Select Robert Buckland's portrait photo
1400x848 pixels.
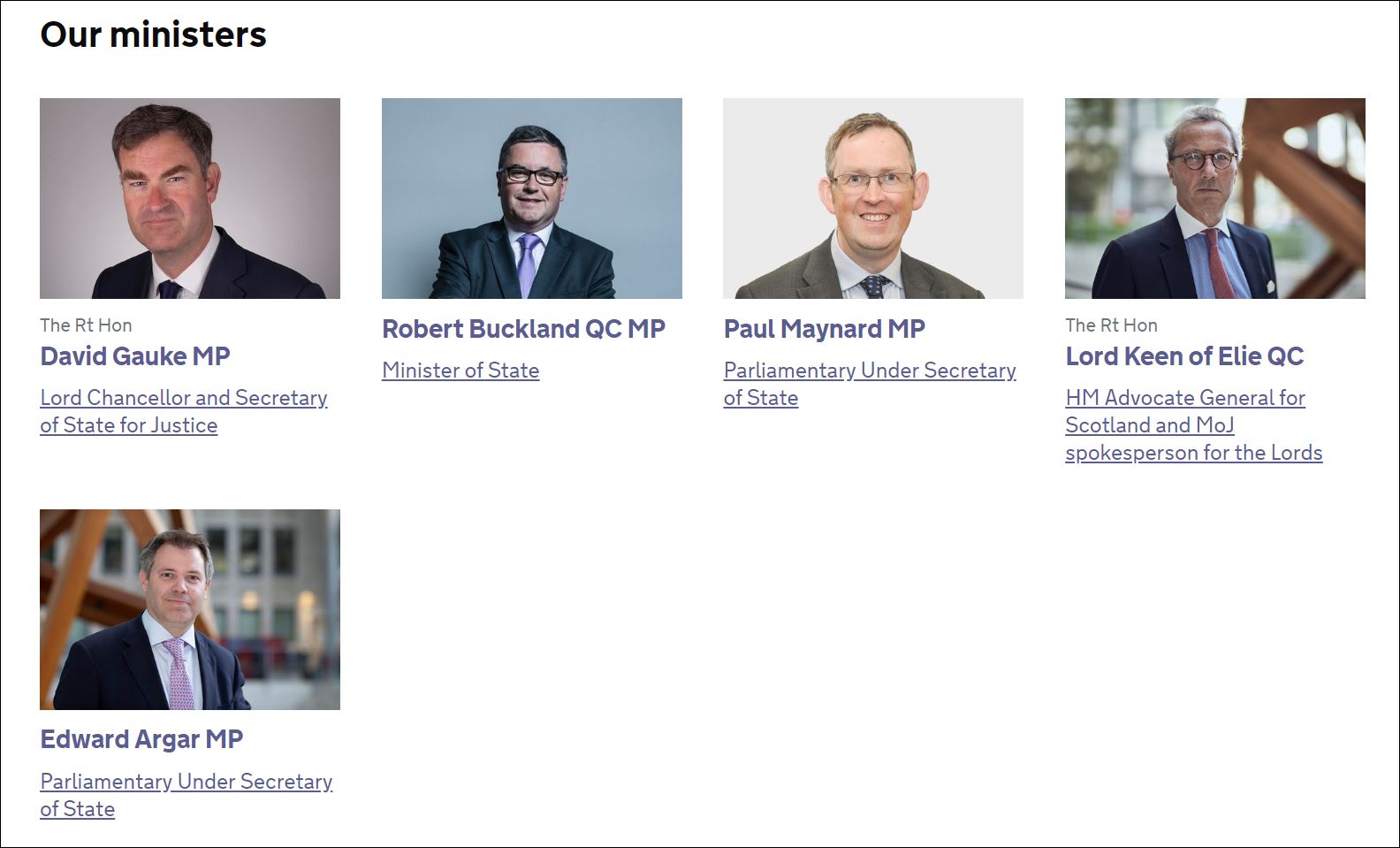531,198
